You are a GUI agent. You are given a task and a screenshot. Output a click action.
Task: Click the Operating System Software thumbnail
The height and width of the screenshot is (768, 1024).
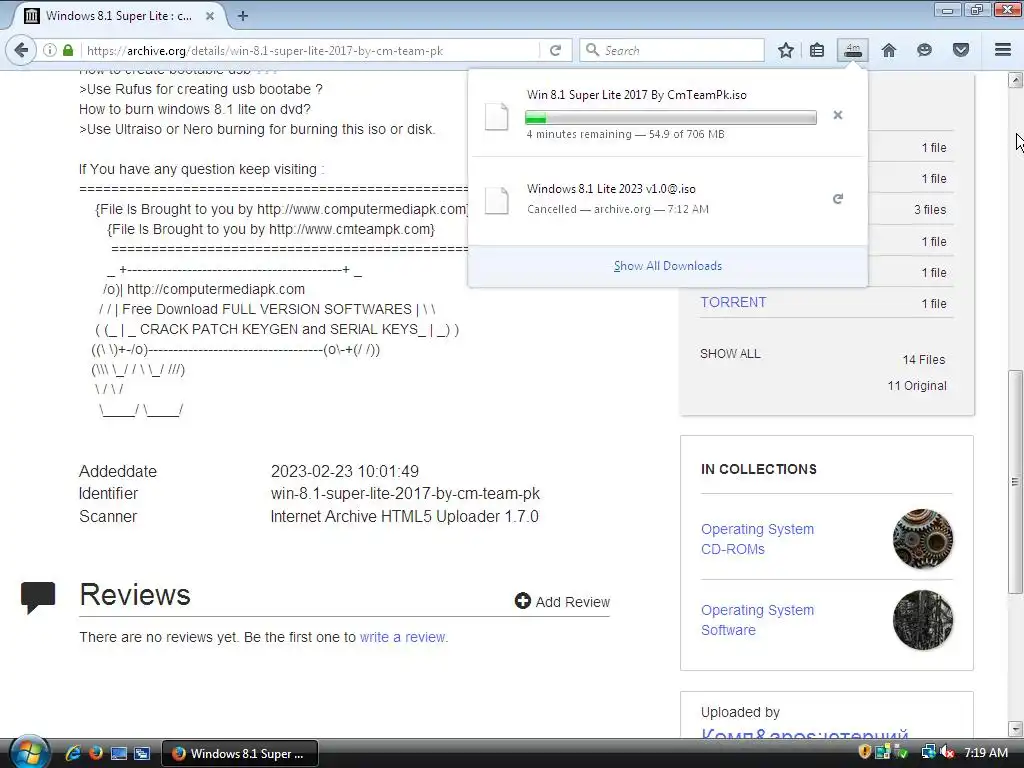click(923, 620)
